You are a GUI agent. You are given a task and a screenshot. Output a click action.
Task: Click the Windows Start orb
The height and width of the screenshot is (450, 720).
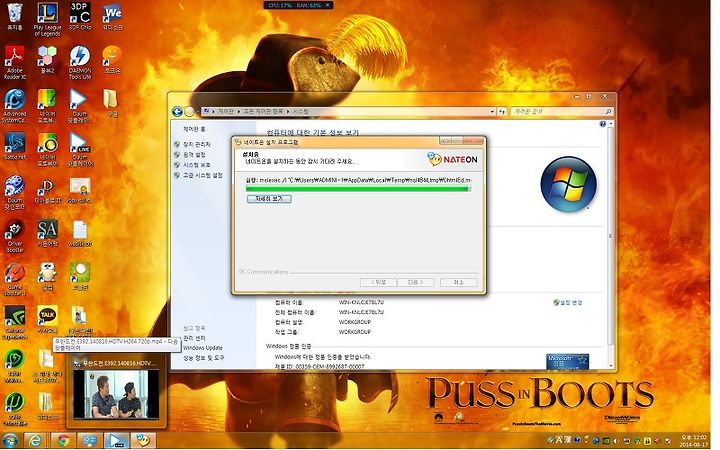click(10, 440)
